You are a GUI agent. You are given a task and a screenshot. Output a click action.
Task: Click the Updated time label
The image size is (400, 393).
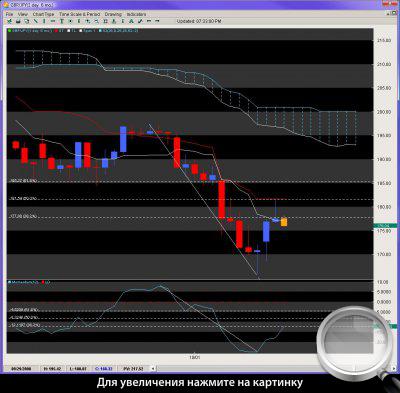click(199, 21)
